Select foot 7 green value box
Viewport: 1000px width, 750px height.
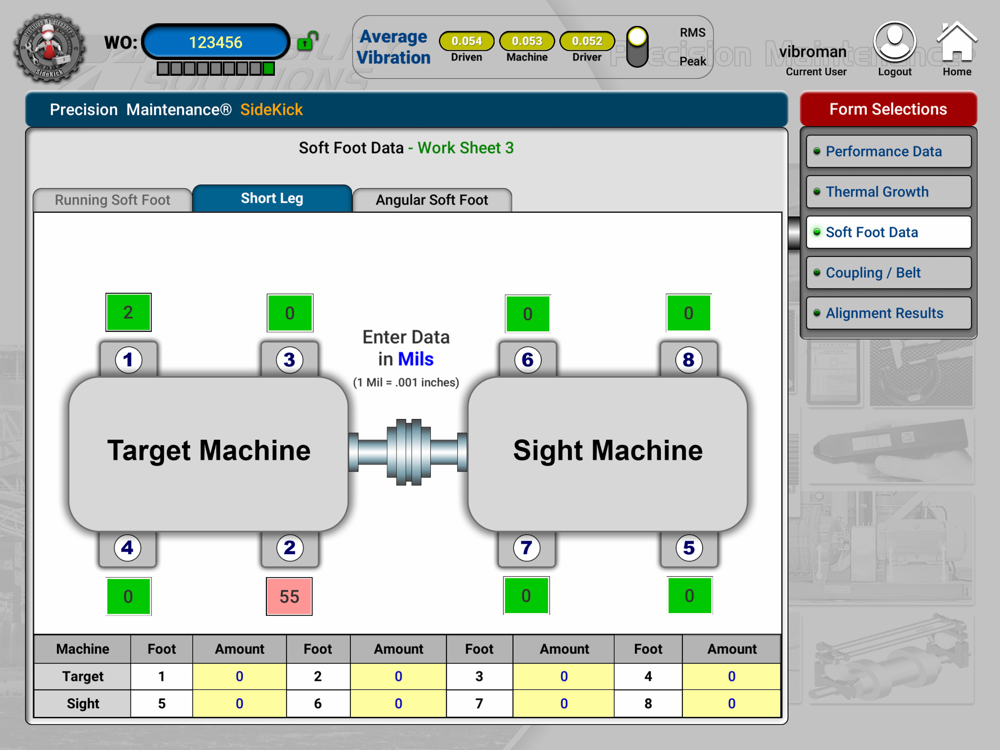(x=526, y=596)
